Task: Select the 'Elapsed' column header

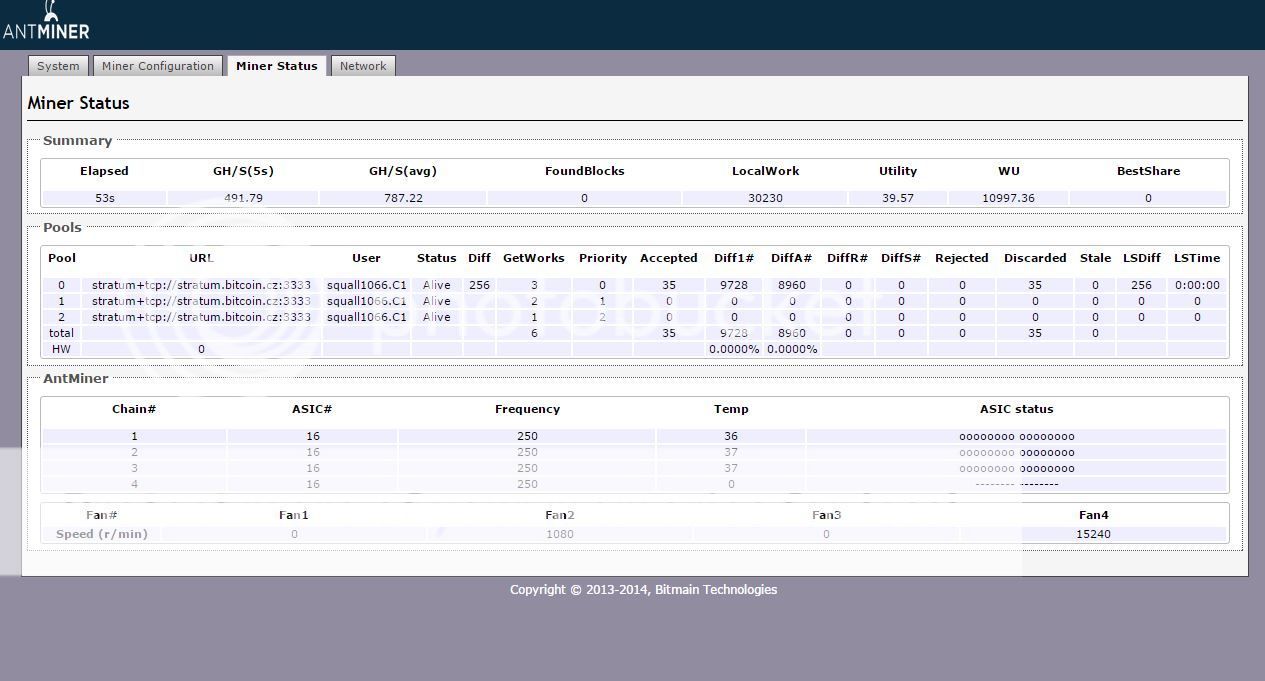Action: [x=104, y=171]
